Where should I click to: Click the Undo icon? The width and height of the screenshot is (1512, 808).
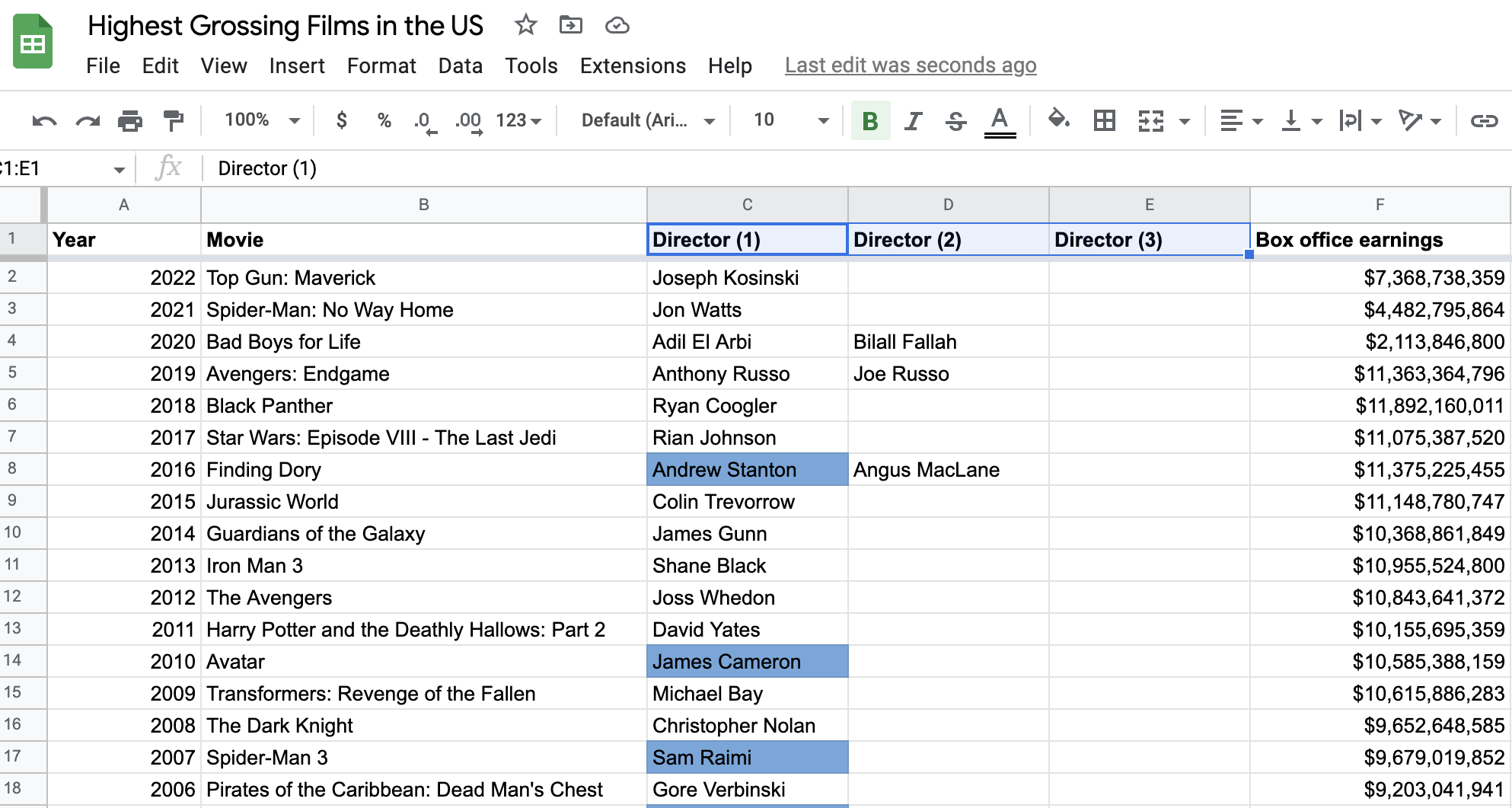pyautogui.click(x=44, y=120)
